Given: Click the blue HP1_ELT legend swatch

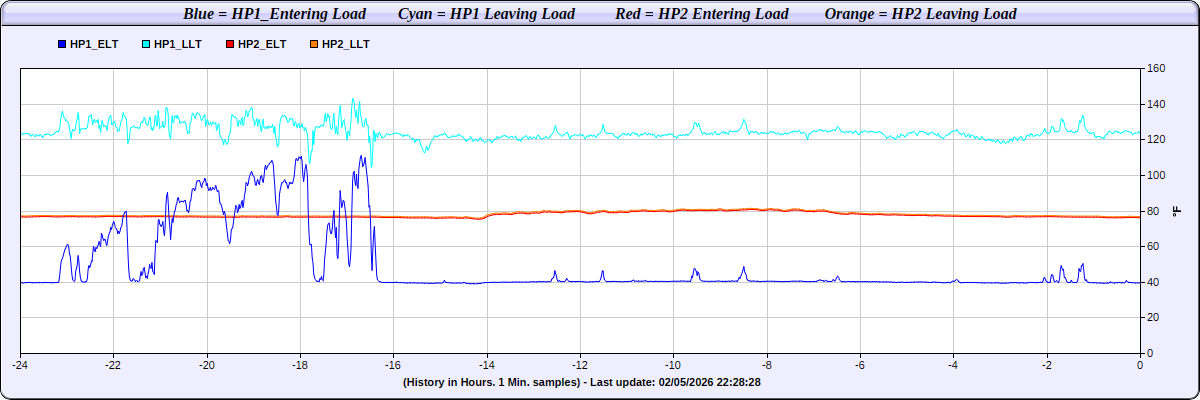Looking at the screenshot, I should 63,45.
